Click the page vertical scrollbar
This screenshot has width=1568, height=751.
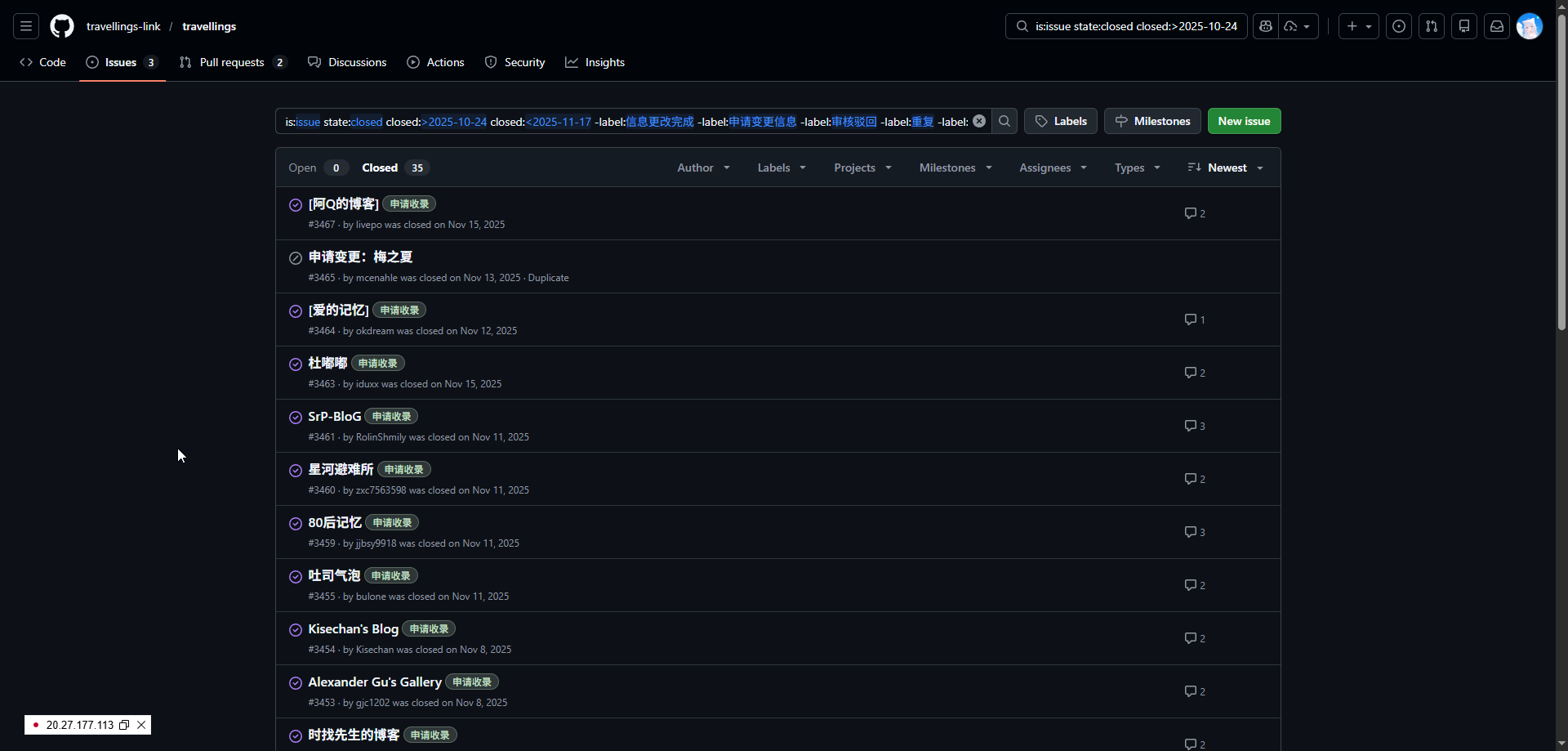1561,172
